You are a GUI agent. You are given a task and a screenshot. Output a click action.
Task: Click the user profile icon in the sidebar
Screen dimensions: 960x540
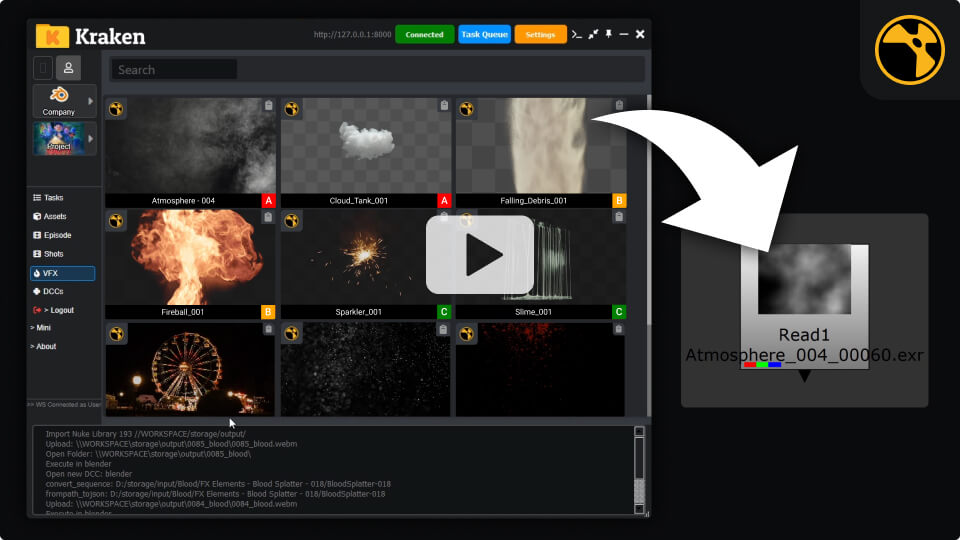coord(68,68)
